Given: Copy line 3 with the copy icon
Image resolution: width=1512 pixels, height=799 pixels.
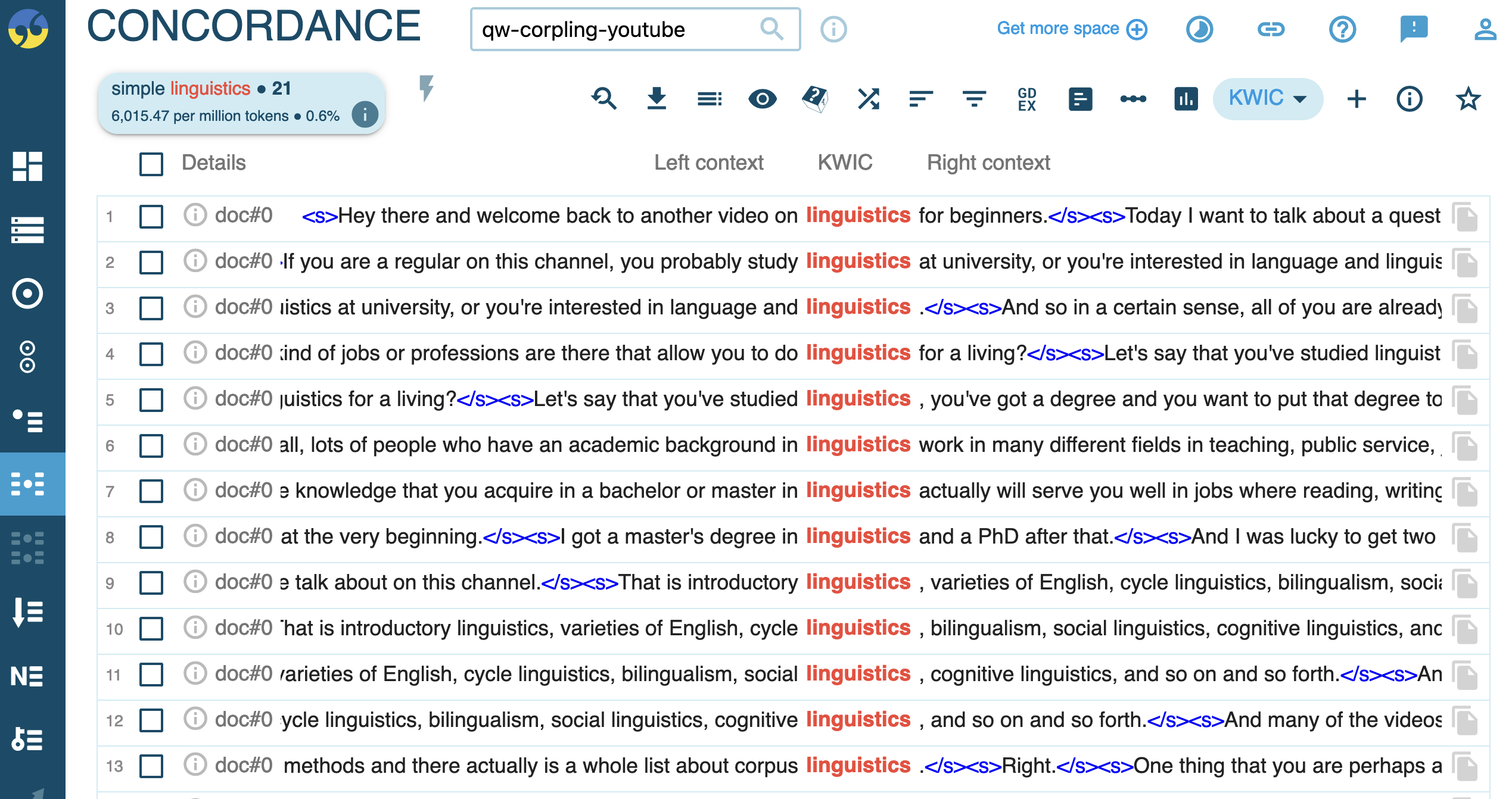Looking at the screenshot, I should tap(1465, 308).
